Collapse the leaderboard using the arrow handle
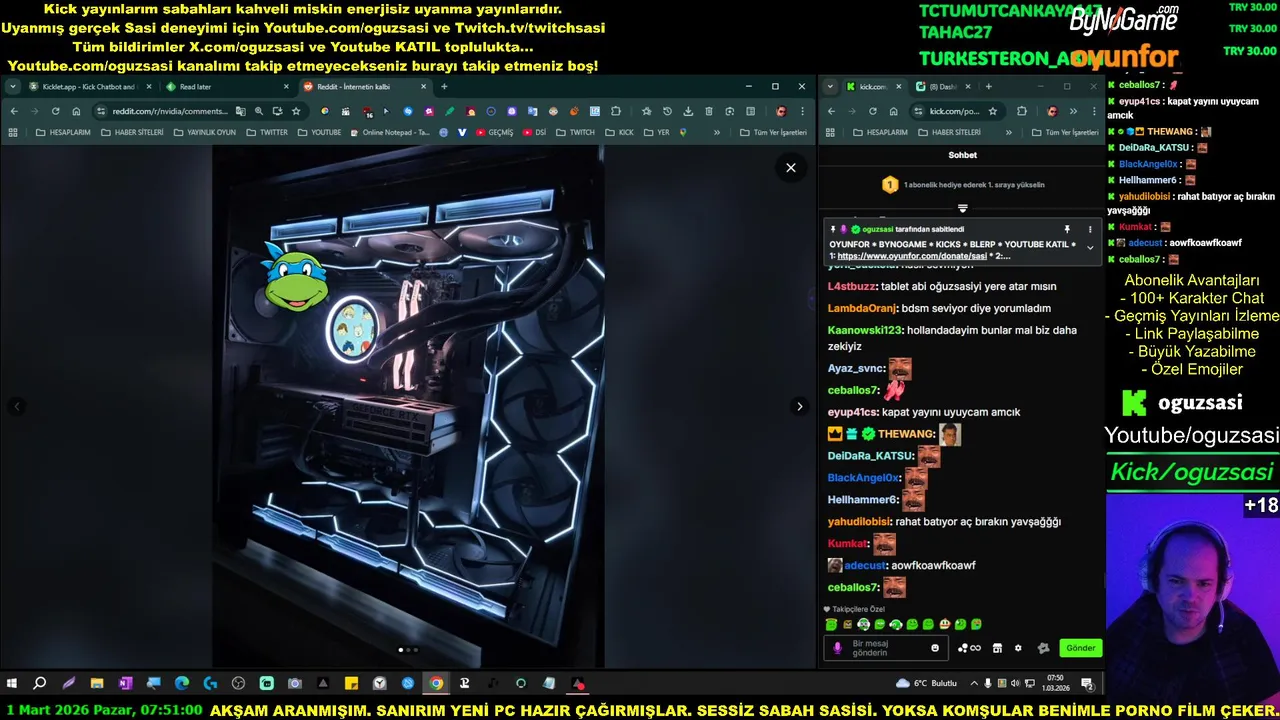The image size is (1280, 720). tap(963, 209)
